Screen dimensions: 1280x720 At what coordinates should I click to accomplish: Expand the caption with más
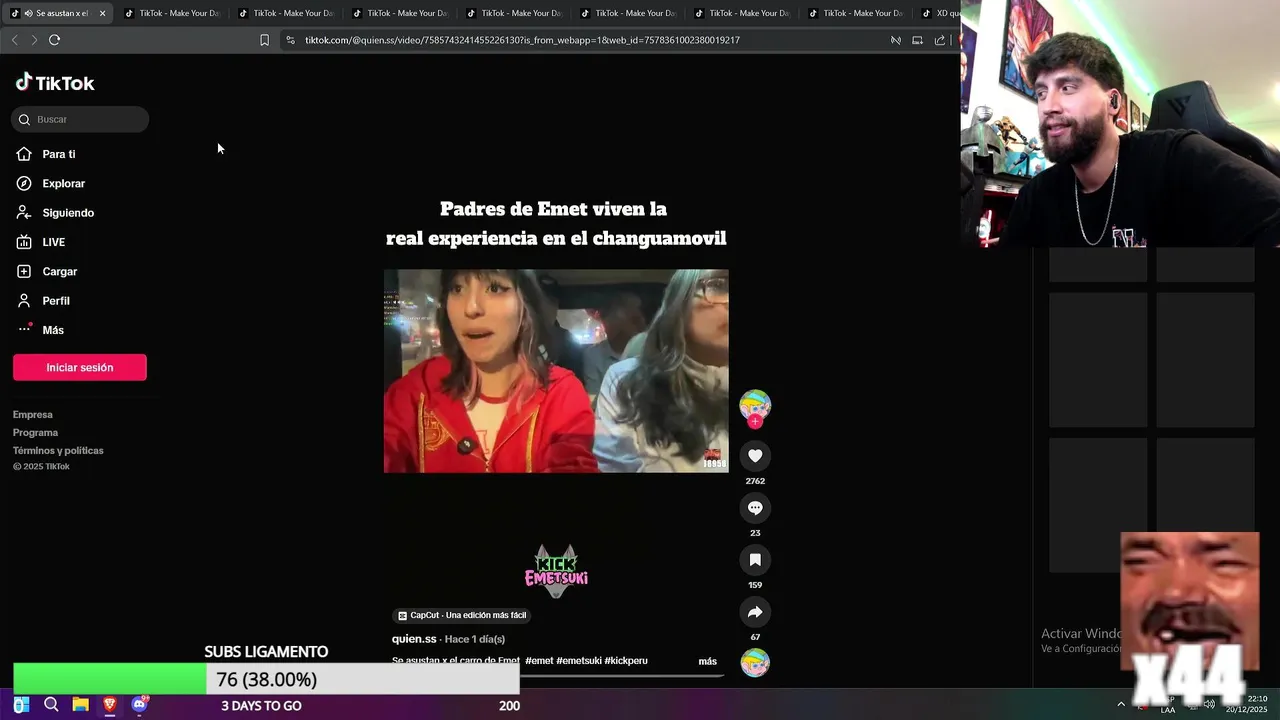pos(708,662)
